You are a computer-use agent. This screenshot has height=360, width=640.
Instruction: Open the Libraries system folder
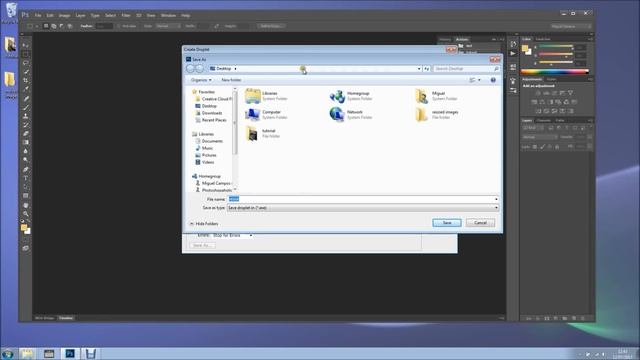267,96
